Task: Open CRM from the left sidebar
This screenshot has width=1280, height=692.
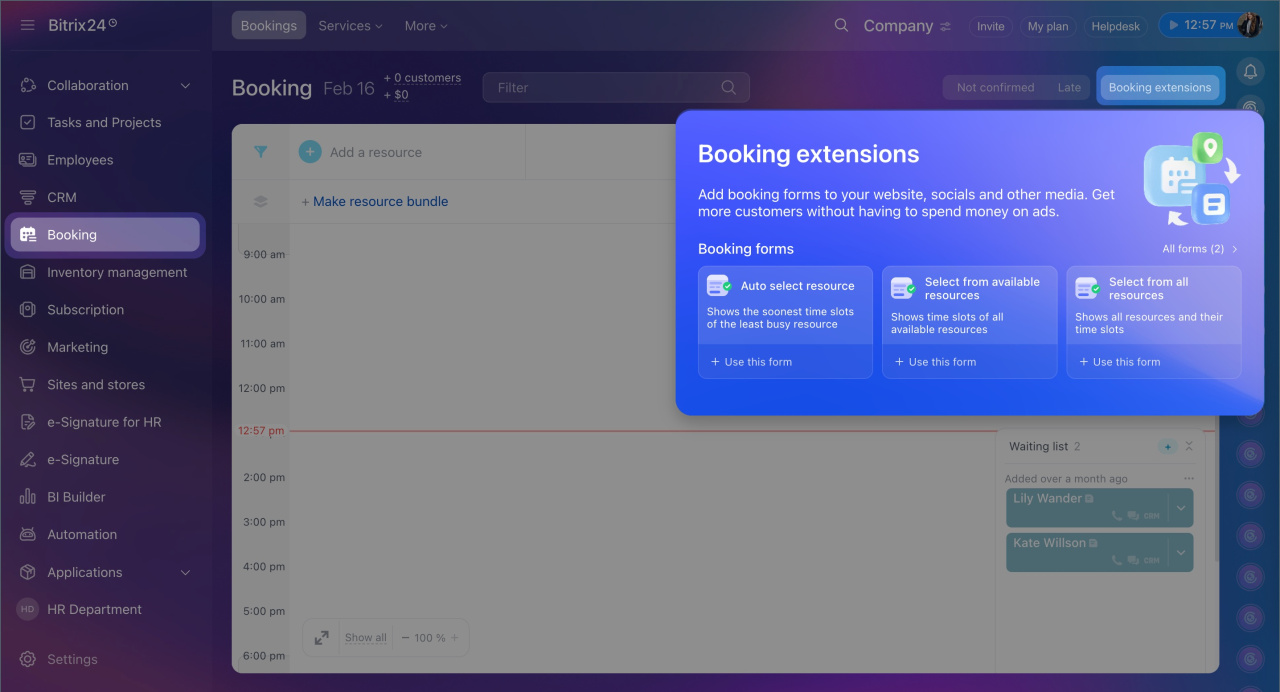Action: coord(62,198)
